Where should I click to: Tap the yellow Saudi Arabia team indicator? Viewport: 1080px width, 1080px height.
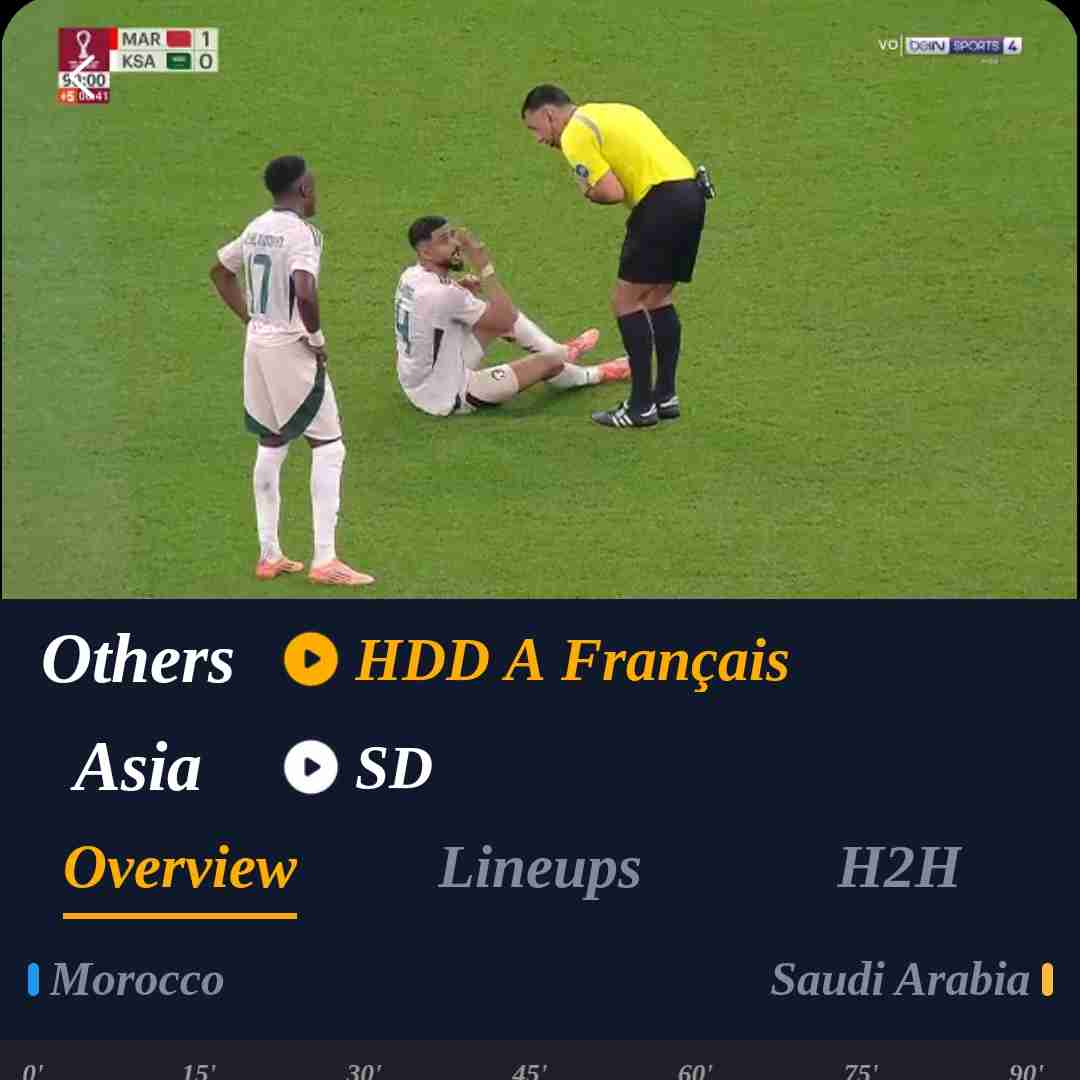(x=1047, y=979)
